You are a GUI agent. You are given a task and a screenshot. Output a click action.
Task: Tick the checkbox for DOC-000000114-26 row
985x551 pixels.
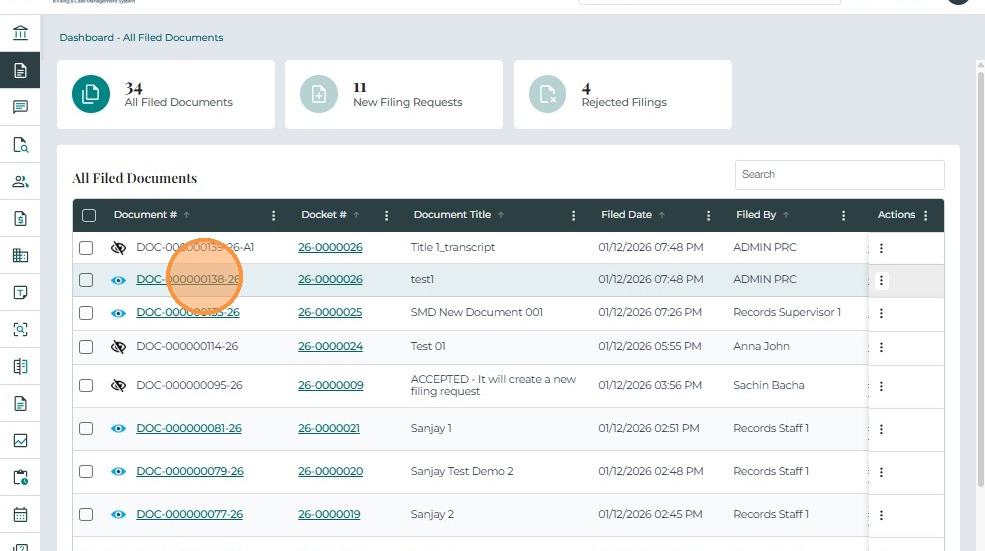(86, 347)
